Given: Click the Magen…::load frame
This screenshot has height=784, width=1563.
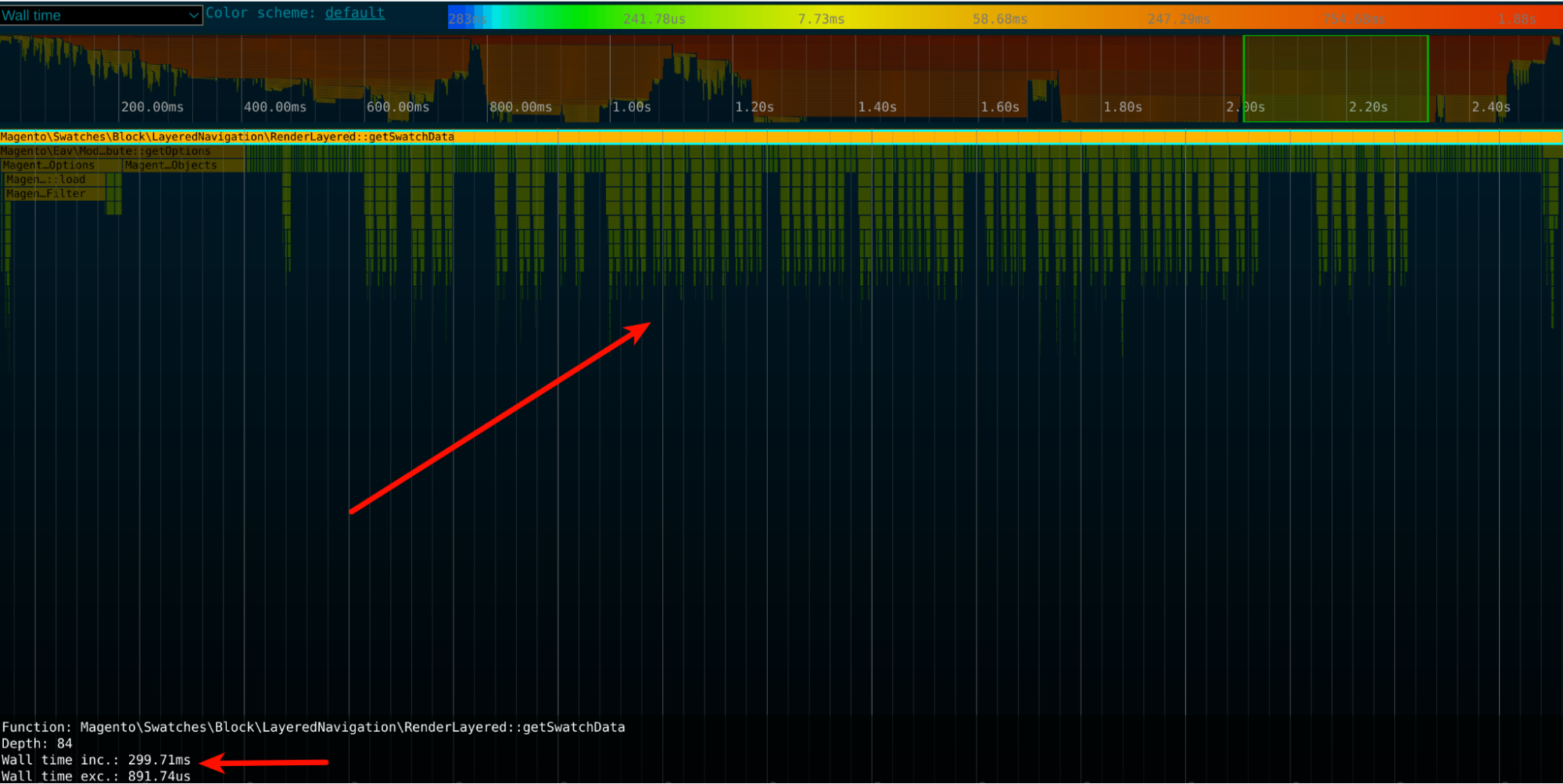Looking at the screenshot, I should coord(55,179).
